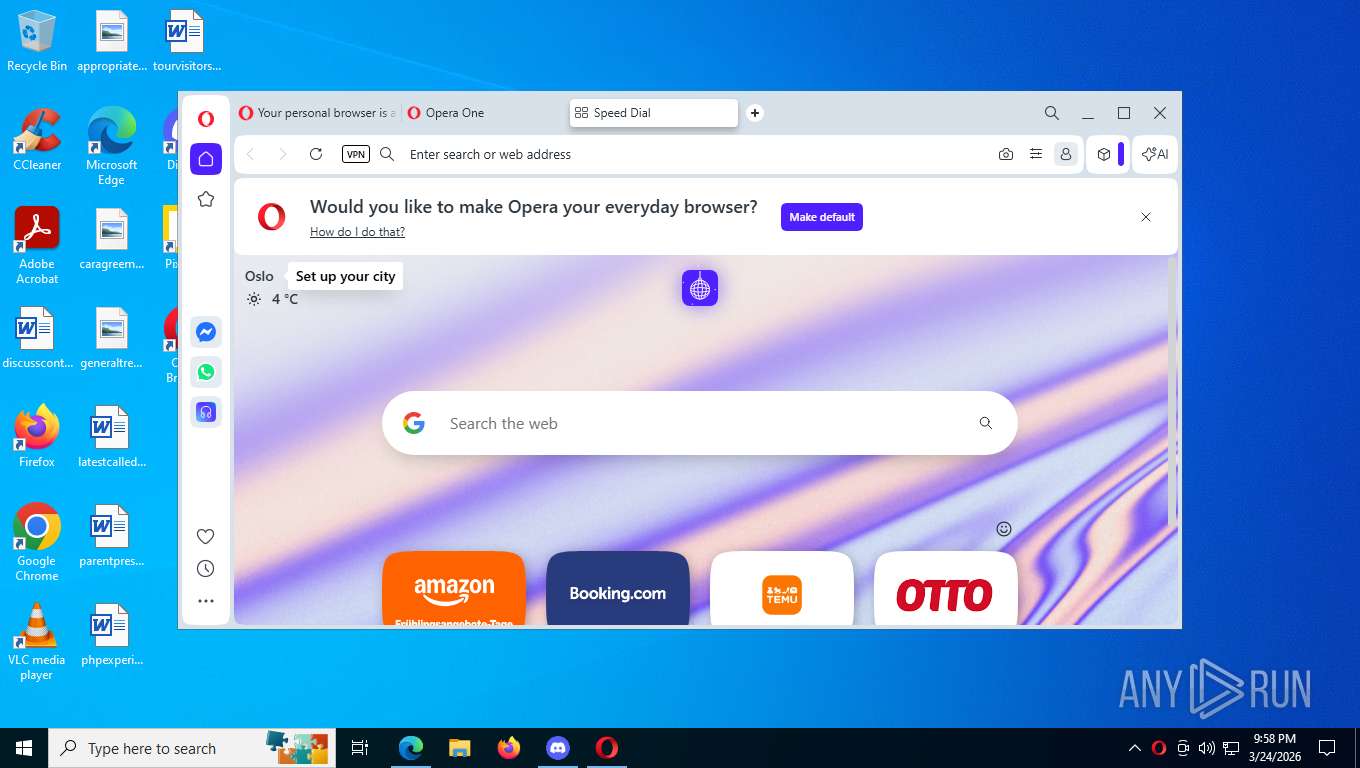Screen dimensions: 1360x768
Task: Open the 'How do I do that?' link
Action: (x=357, y=232)
